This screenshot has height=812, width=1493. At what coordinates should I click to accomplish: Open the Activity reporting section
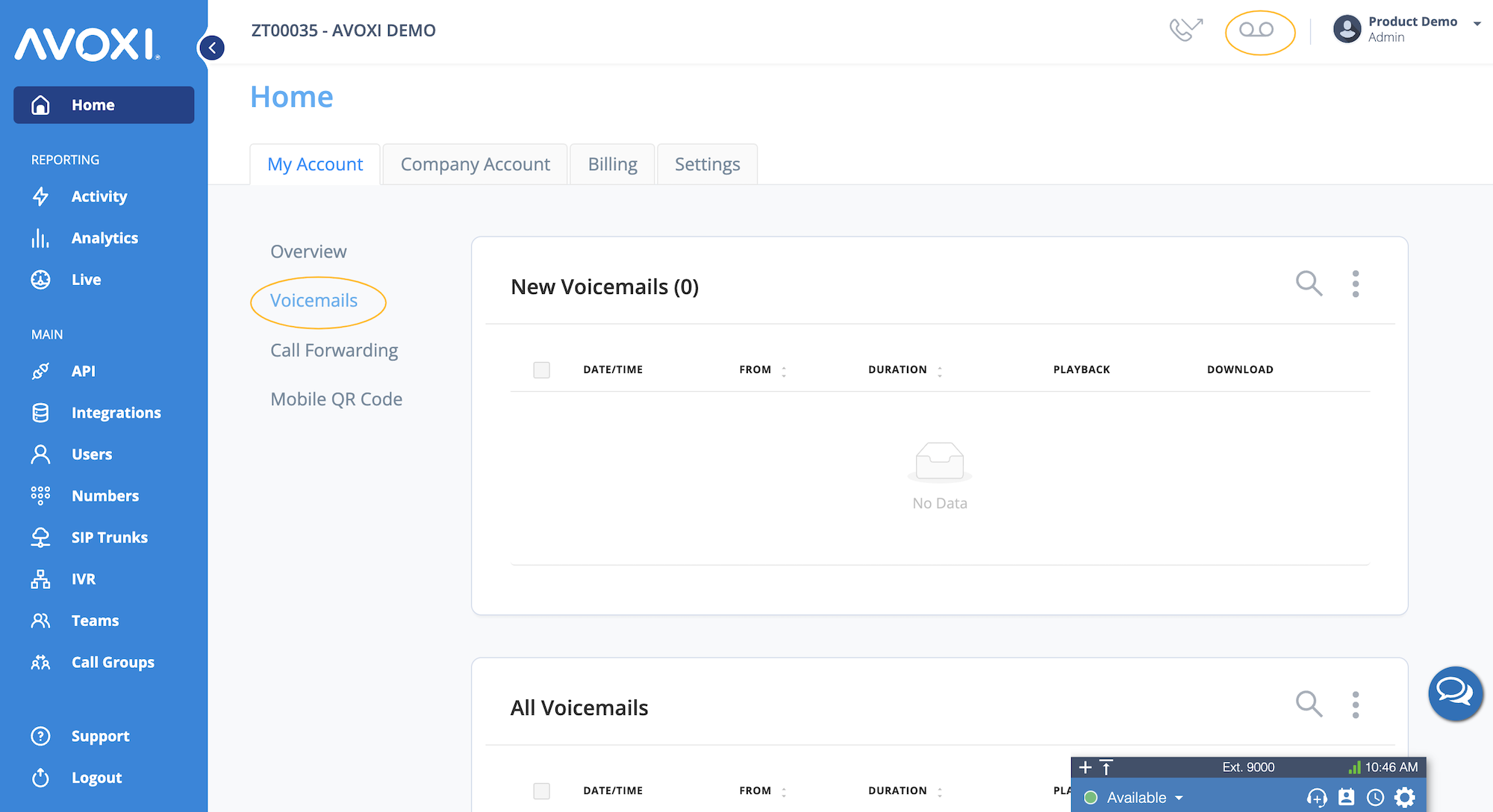click(x=99, y=196)
